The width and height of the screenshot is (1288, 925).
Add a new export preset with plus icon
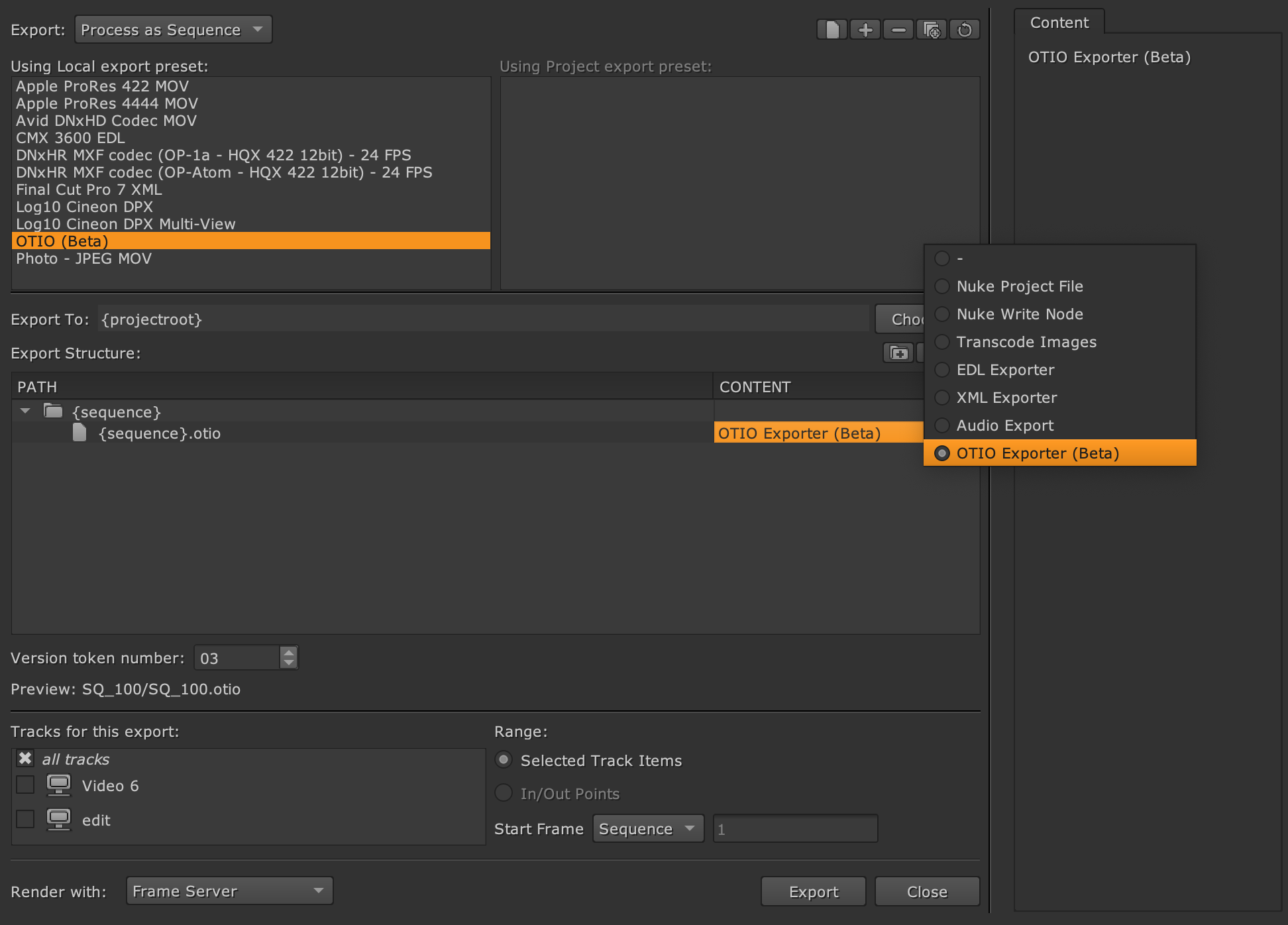865,30
